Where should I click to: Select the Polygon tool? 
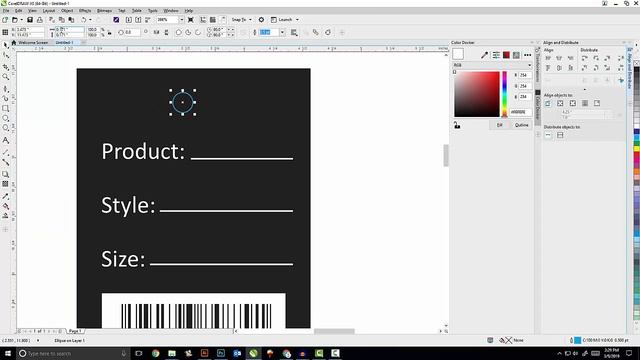[5, 128]
